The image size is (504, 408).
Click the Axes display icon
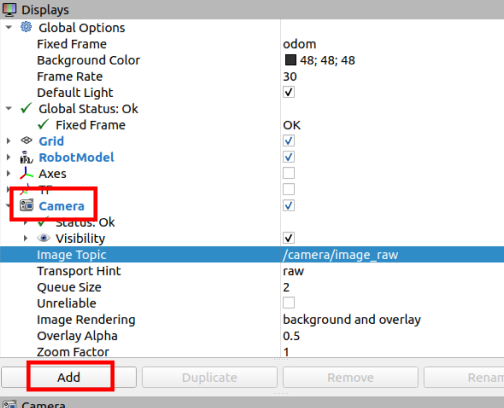coord(26,173)
